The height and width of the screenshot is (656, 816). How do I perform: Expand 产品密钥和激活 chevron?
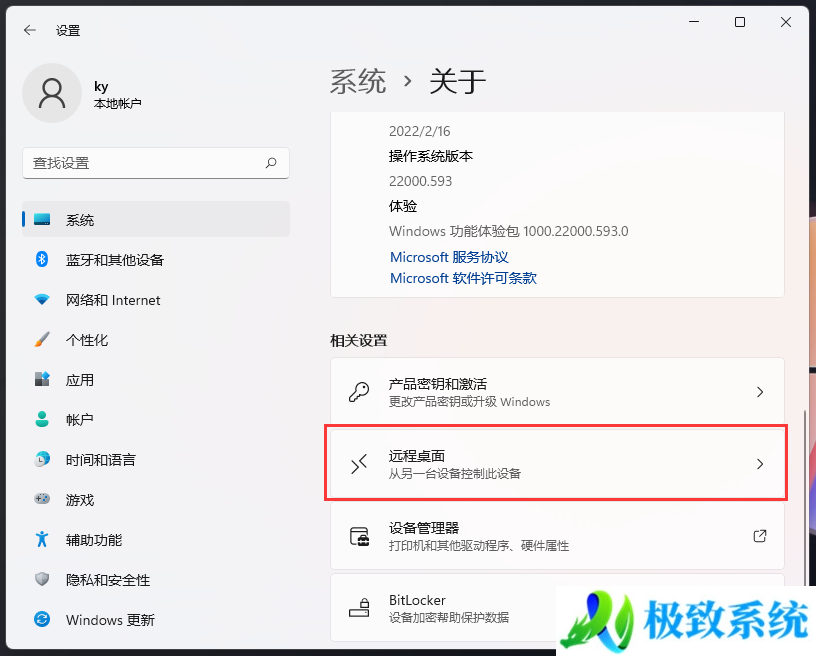coord(760,392)
